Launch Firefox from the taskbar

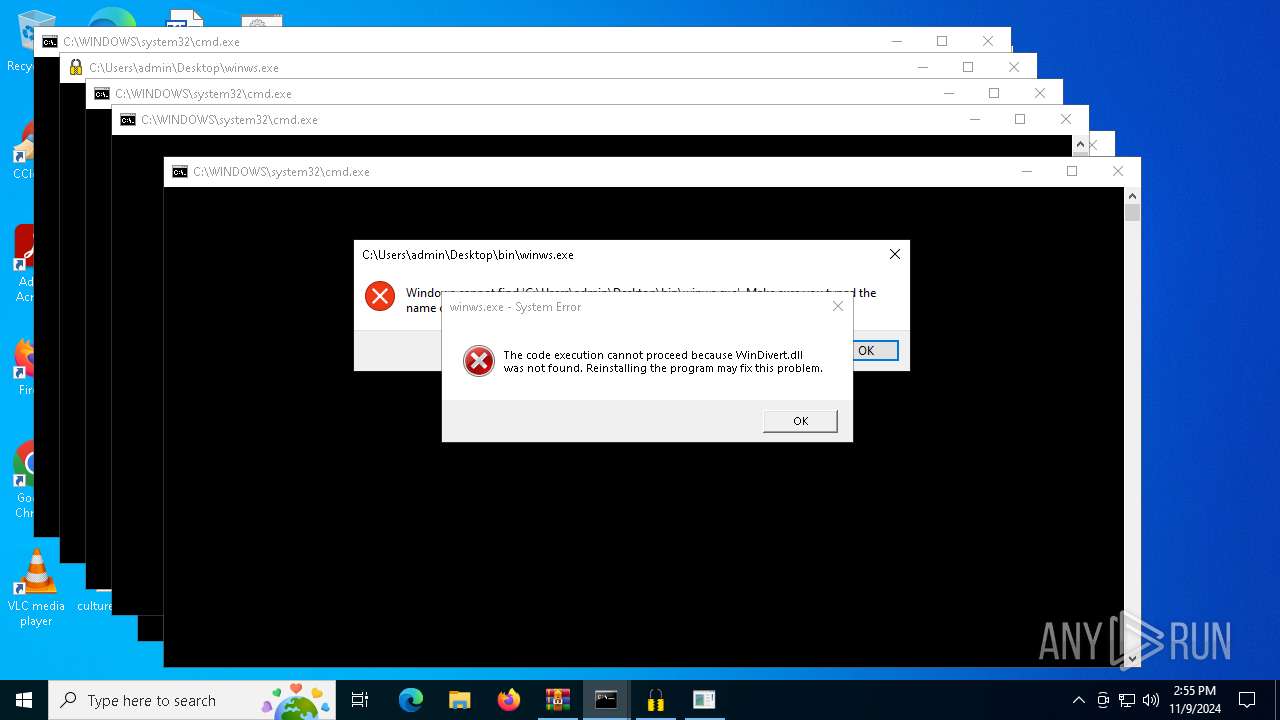pos(509,700)
